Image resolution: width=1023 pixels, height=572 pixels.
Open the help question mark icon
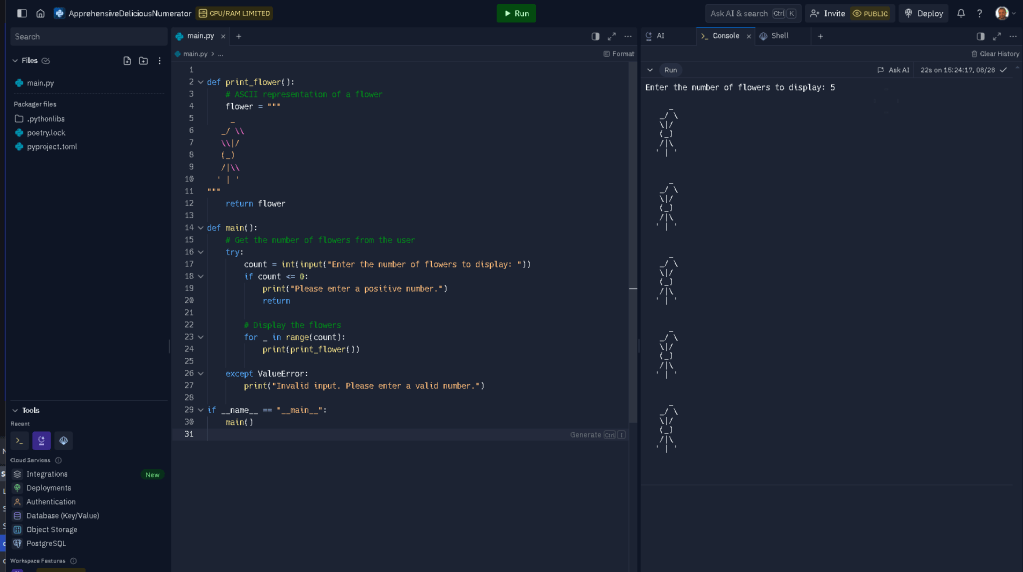pos(979,13)
